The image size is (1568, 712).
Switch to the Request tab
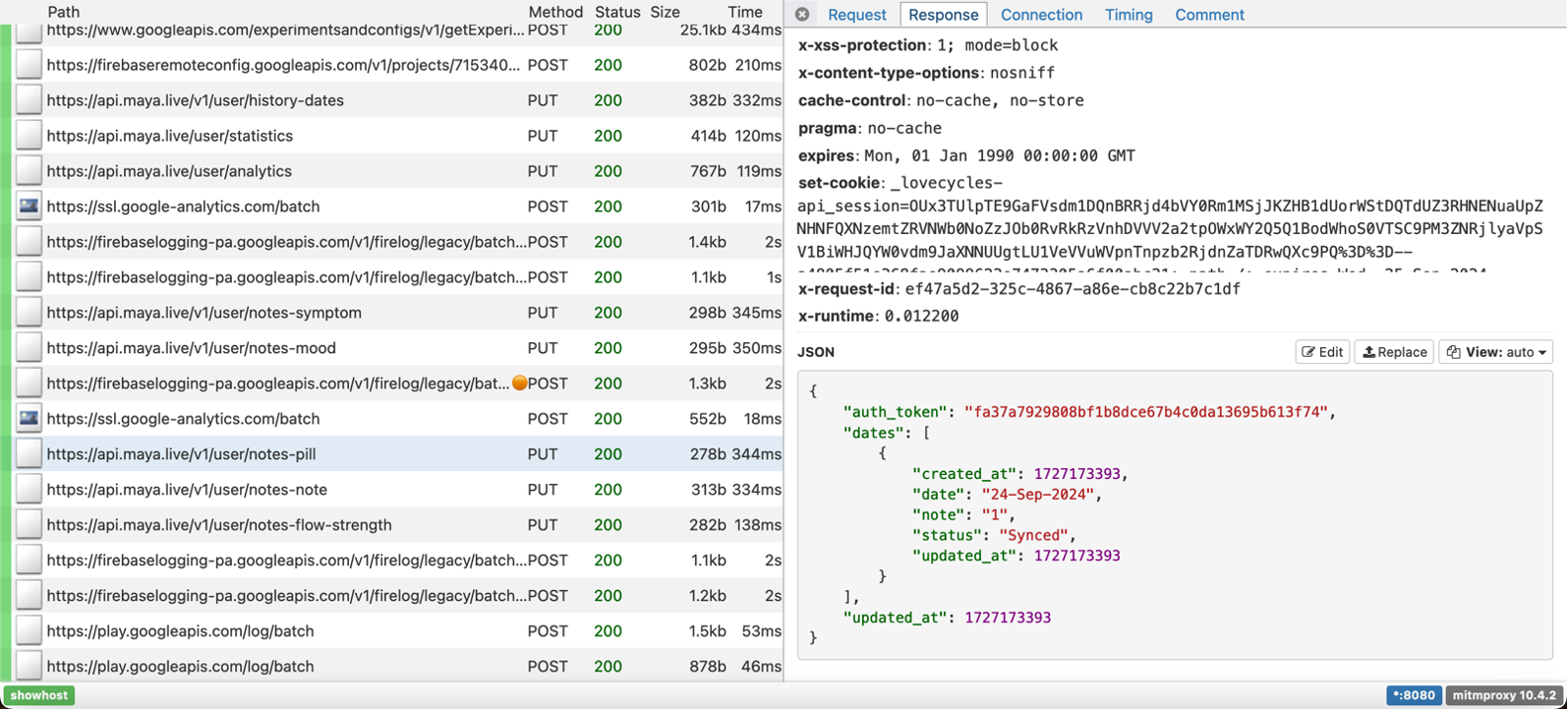856,15
